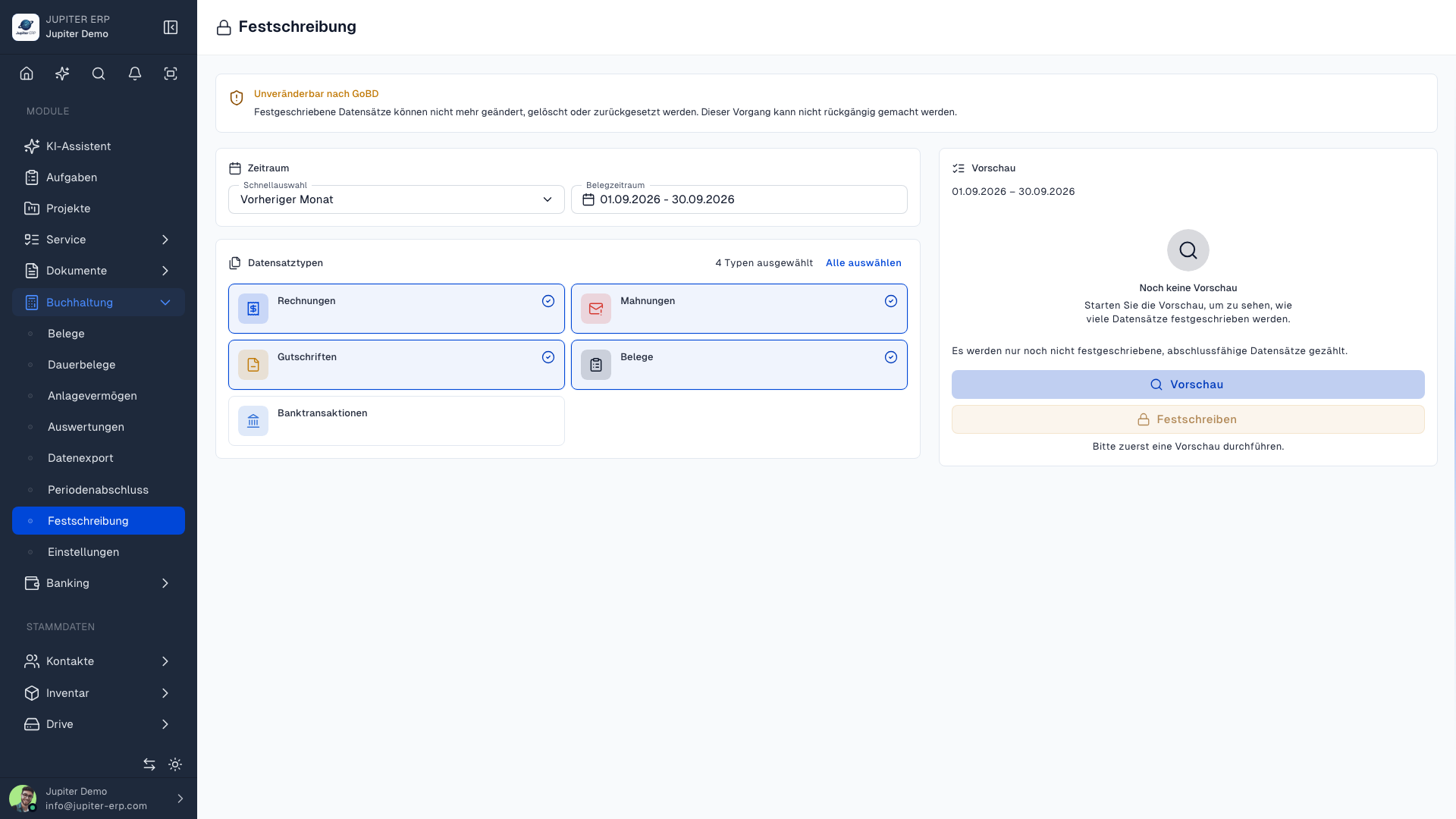Click the GoBD shield warning icon
This screenshot has height=819, width=1456.
237,98
